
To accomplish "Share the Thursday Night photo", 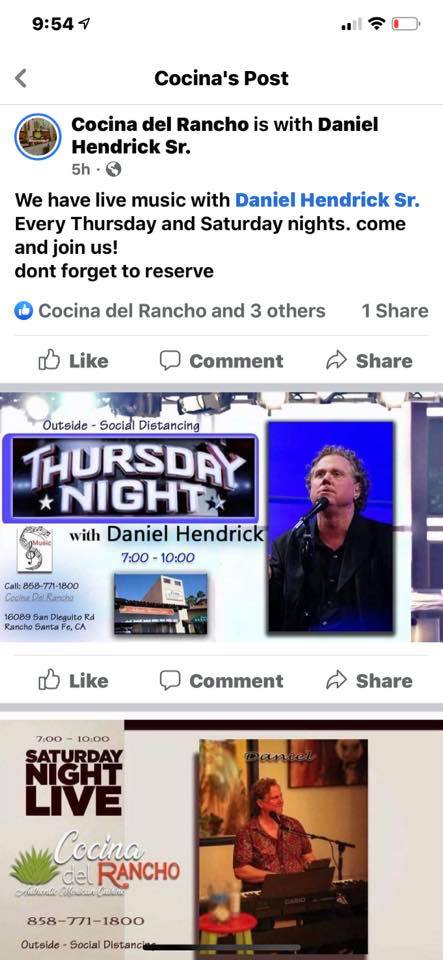I will [369, 680].
